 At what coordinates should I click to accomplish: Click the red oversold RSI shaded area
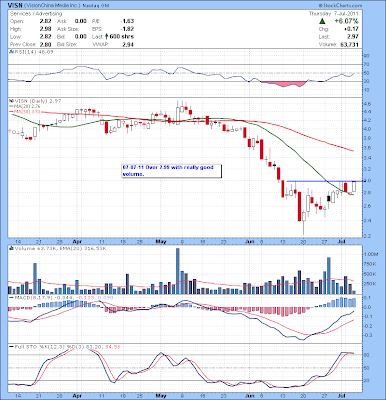[283, 84]
